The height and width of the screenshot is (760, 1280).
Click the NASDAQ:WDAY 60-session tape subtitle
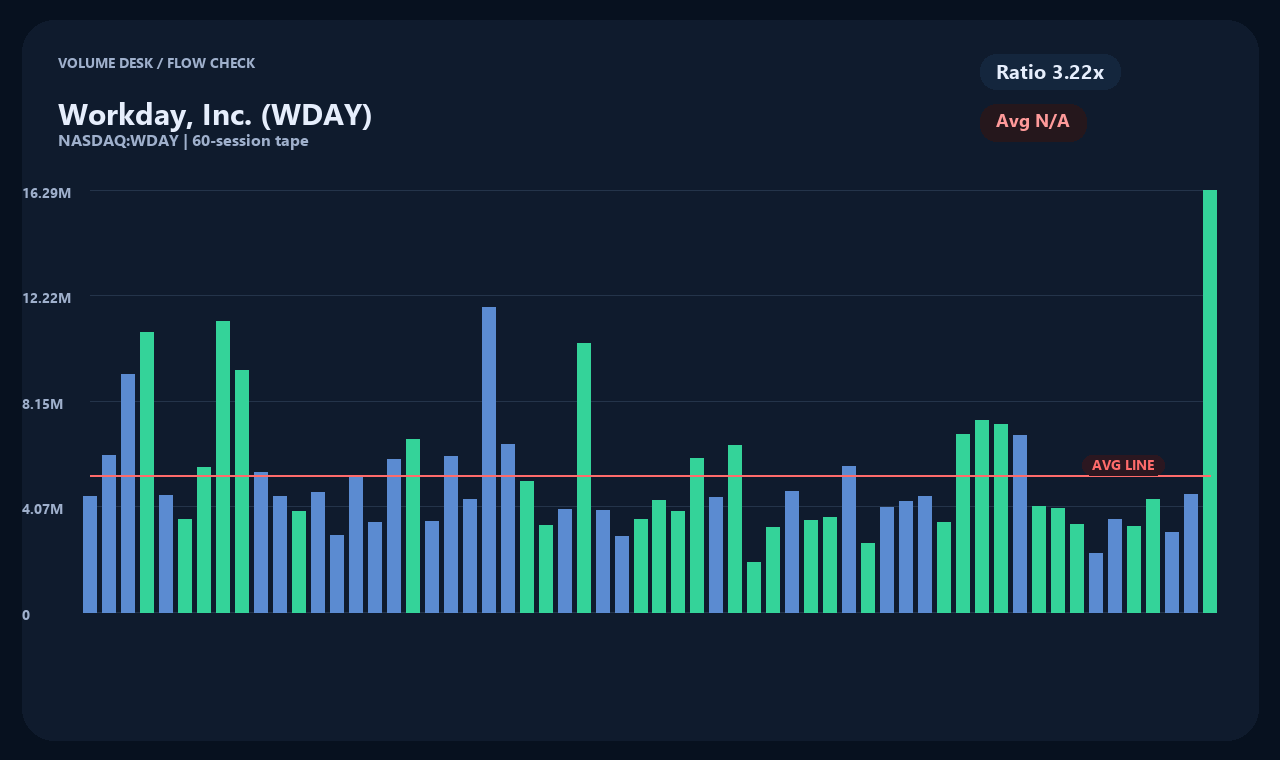pos(183,141)
